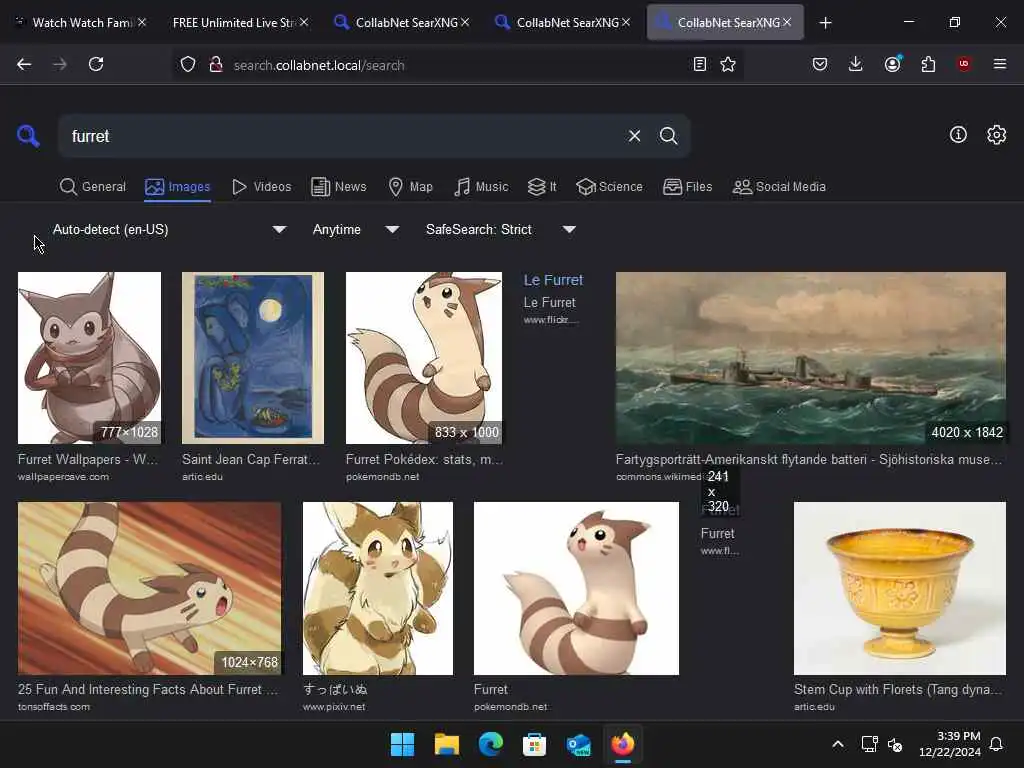Viewport: 1024px width, 768px height.
Task: Close the Watch Watch Fam tab
Action: [142, 22]
